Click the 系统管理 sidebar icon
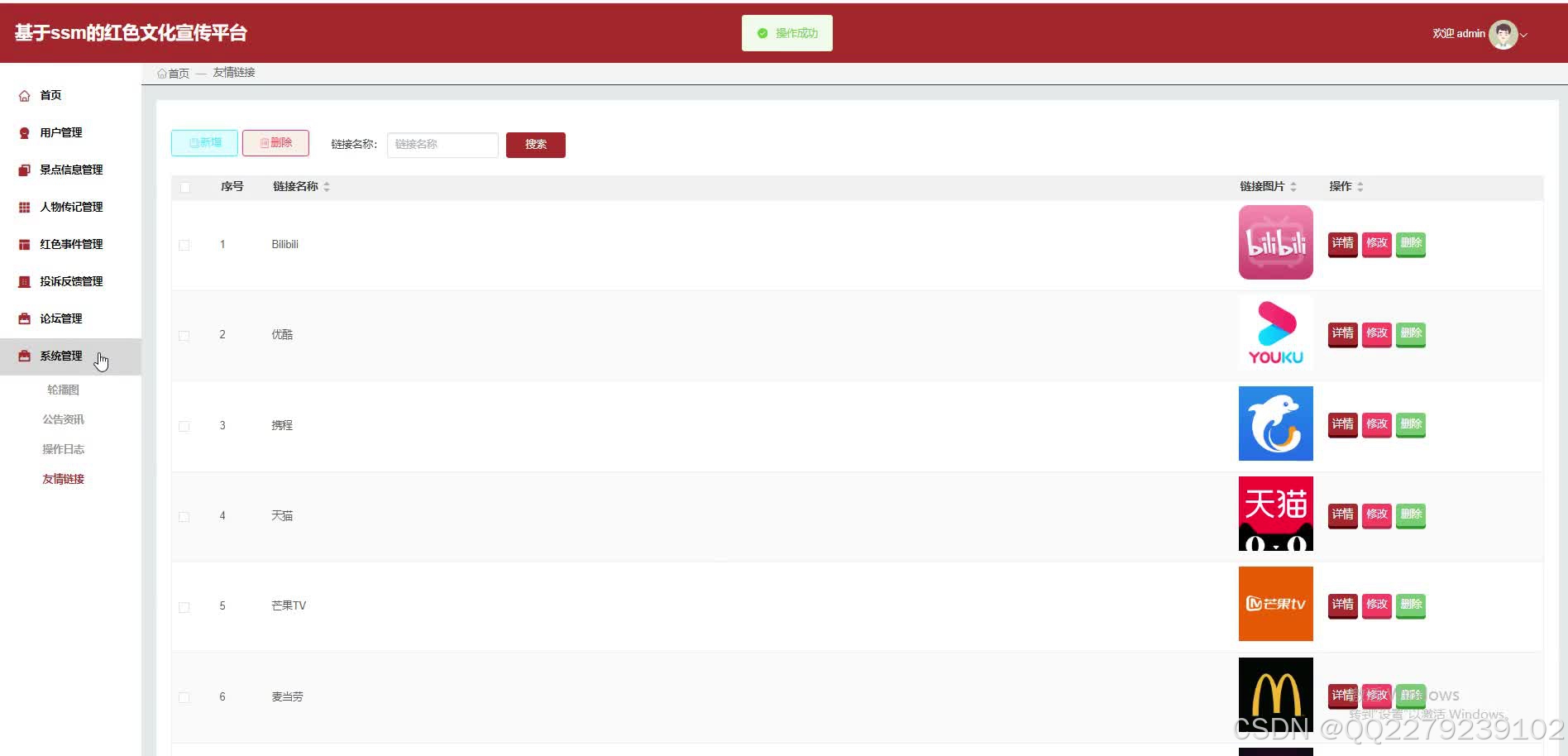The height and width of the screenshot is (756, 1568). (x=24, y=356)
